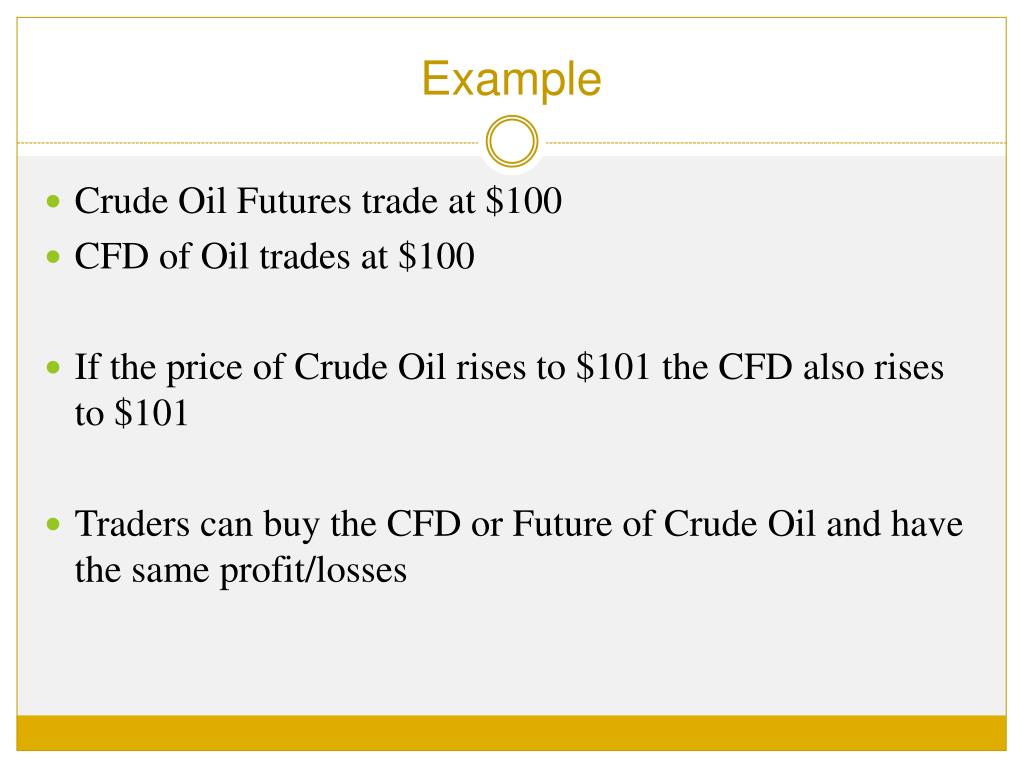Click the bullet beside 'If the price of Crude Oil'

(x=54, y=367)
